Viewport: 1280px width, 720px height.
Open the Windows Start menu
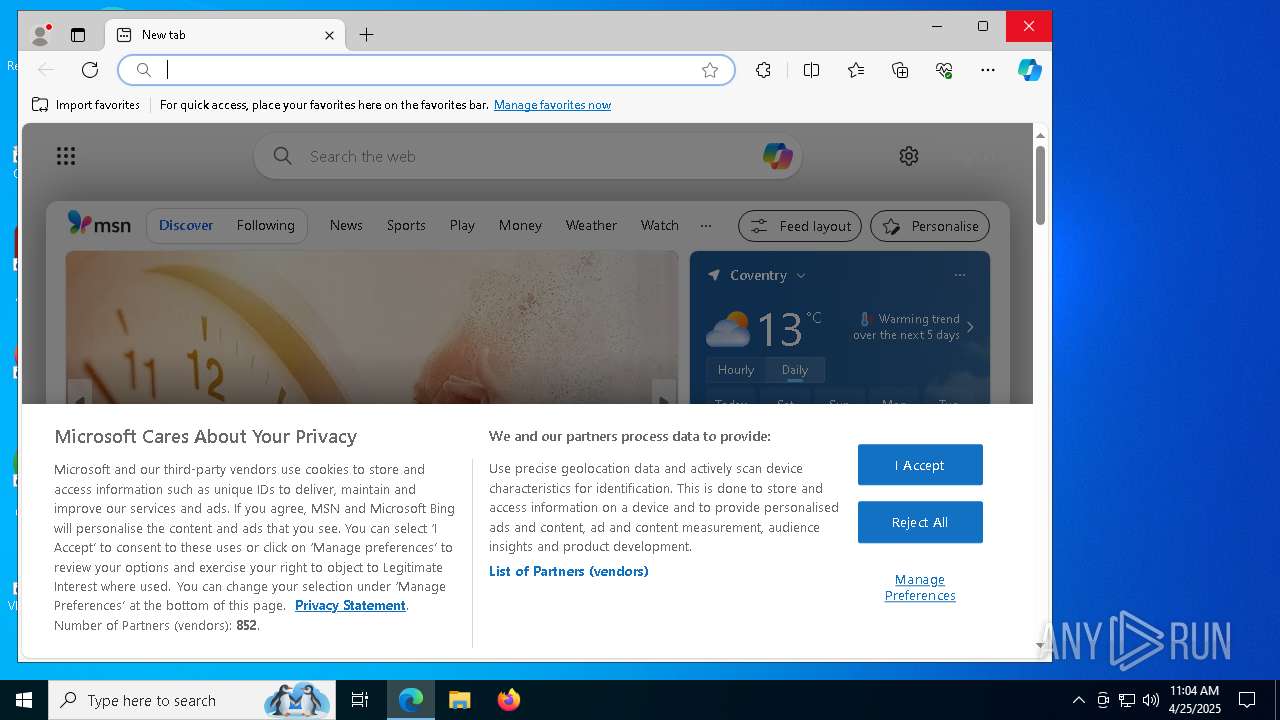coord(24,700)
